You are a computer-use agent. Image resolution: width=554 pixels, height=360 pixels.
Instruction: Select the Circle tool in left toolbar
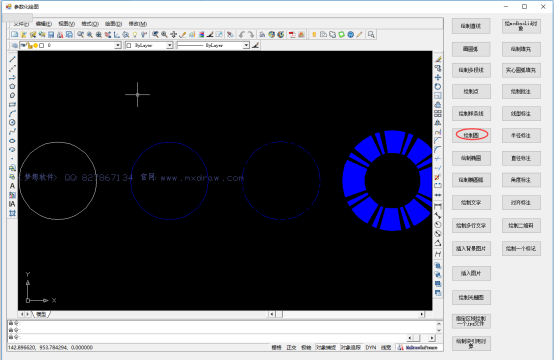point(12,123)
